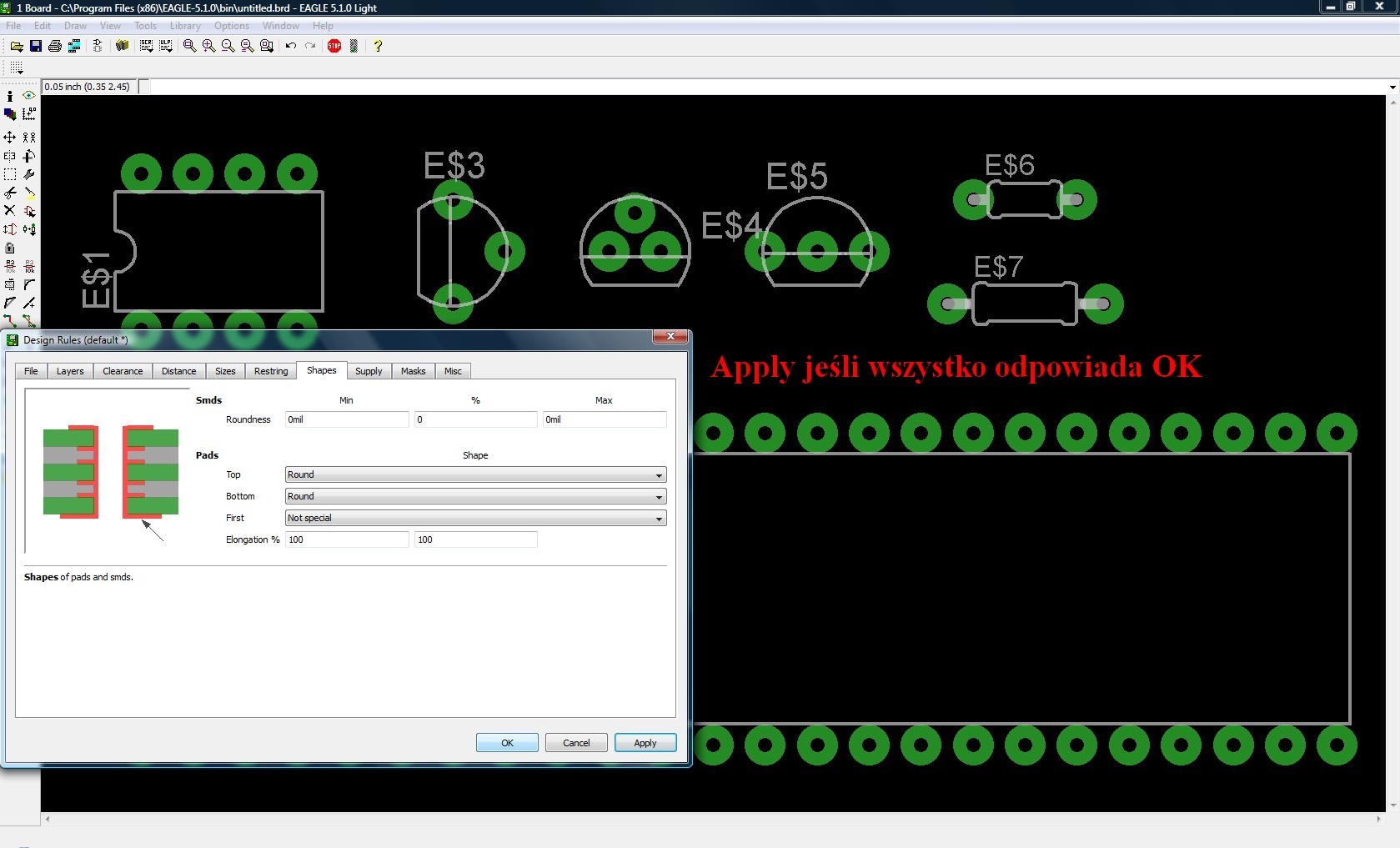This screenshot has height=848, width=1400.
Task: Run a script with the SCR icon
Action: click(x=147, y=46)
